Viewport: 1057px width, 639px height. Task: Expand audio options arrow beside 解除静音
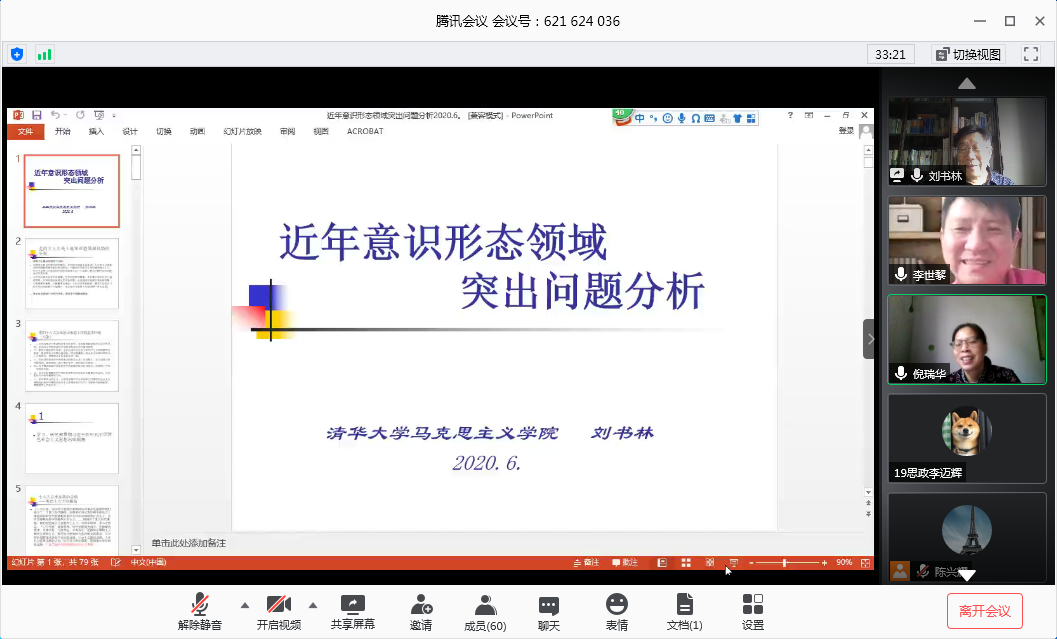pos(245,605)
